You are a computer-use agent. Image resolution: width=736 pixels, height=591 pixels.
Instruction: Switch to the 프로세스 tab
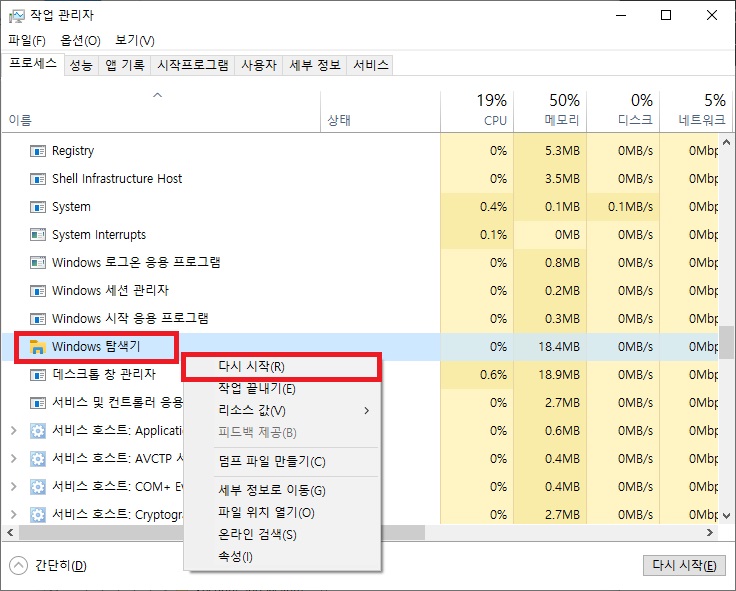33,63
